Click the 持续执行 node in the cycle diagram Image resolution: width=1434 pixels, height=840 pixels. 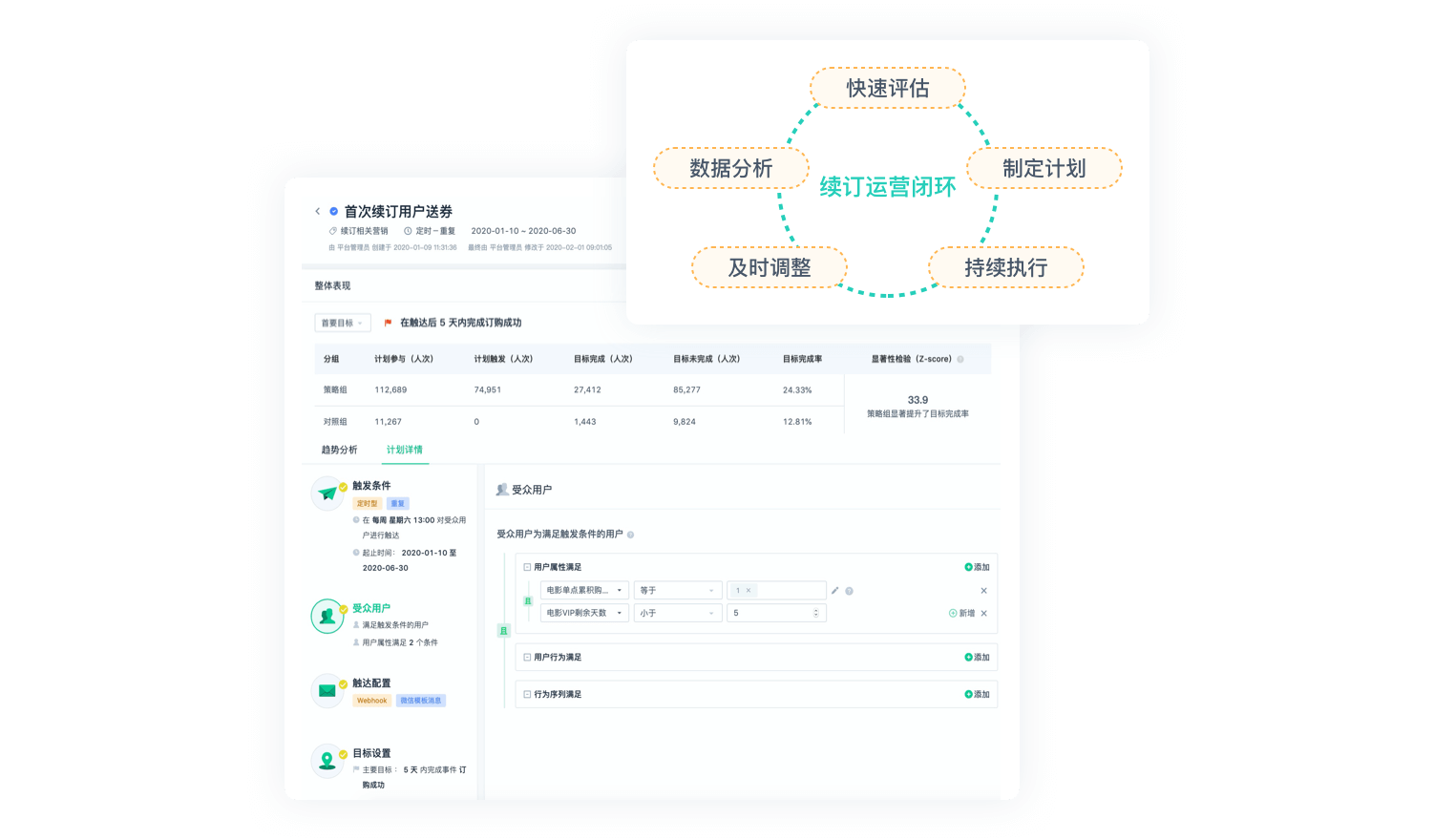[x=1006, y=267]
